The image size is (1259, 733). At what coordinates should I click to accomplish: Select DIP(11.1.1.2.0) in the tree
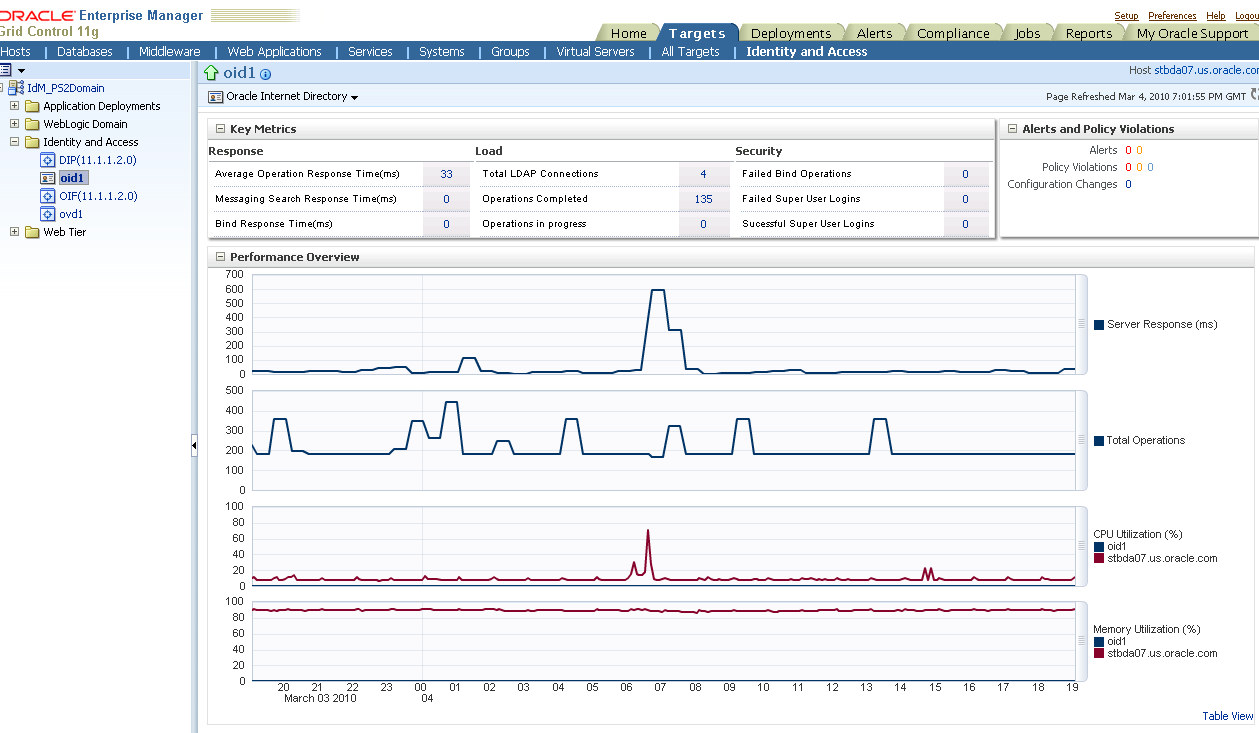pyautogui.click(x=98, y=160)
